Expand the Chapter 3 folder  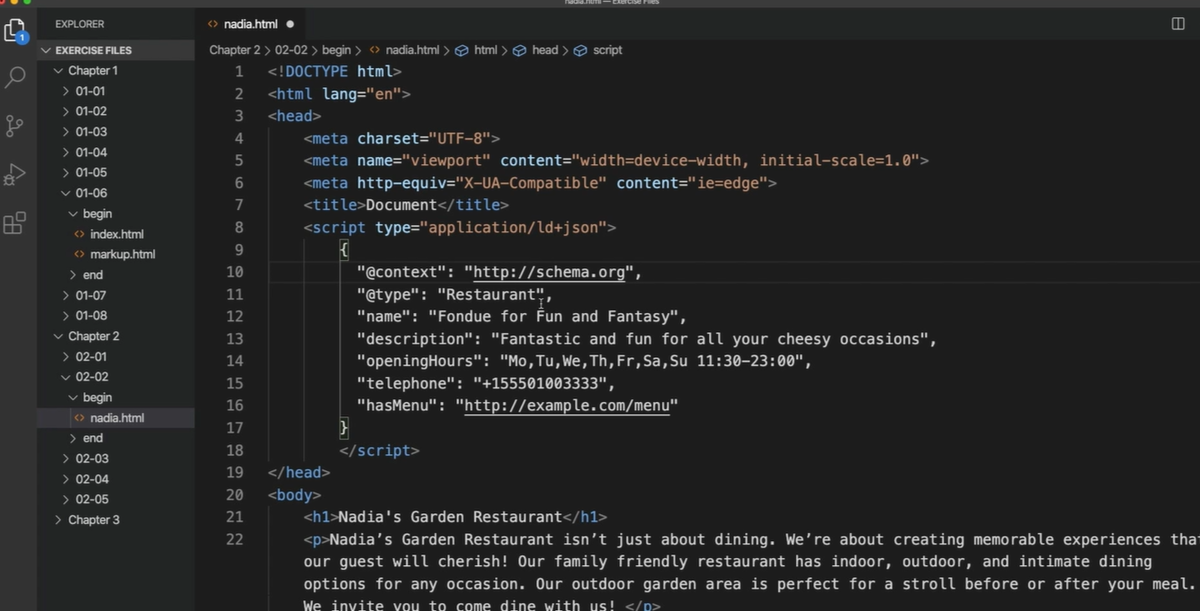tap(116, 520)
